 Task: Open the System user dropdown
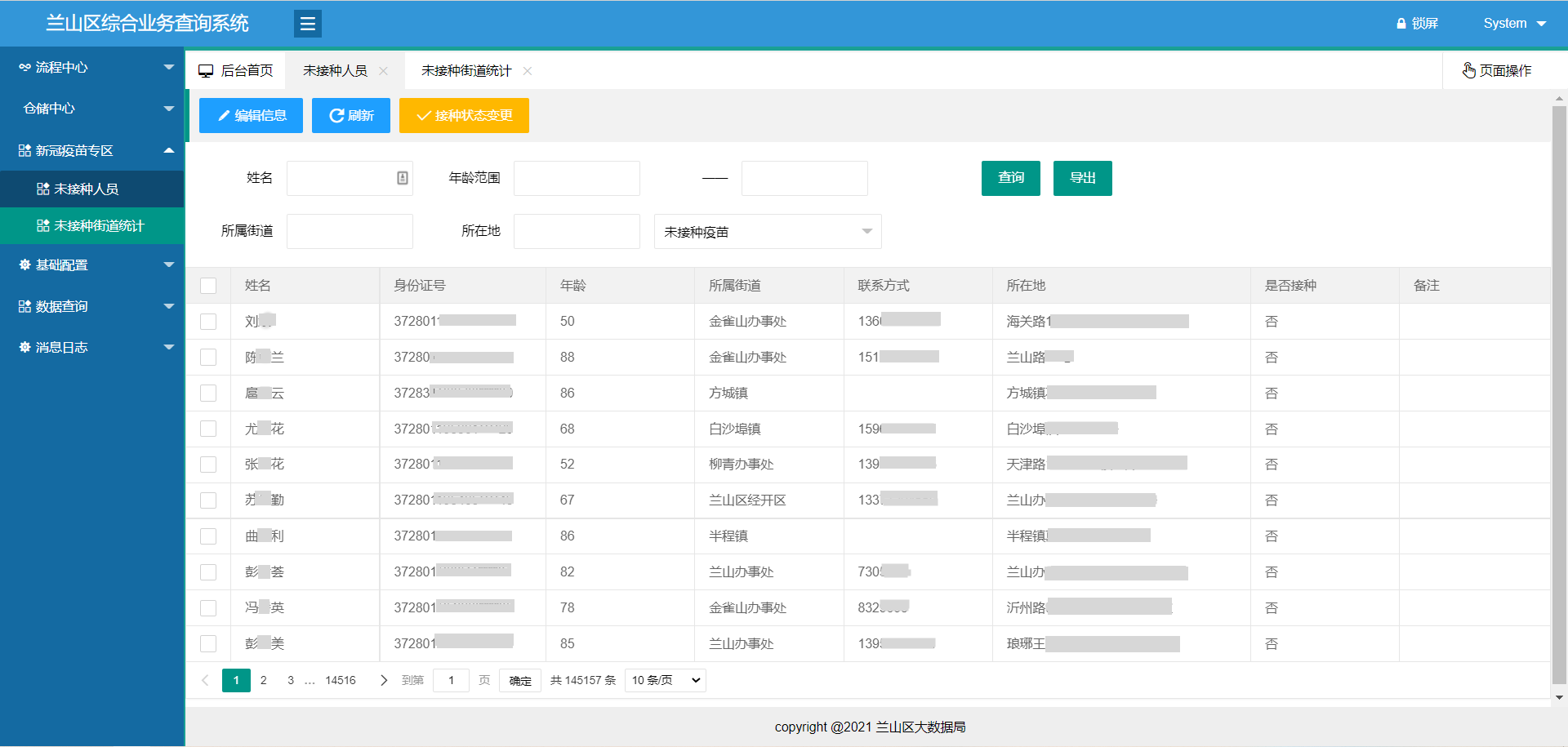pyautogui.click(x=1515, y=24)
